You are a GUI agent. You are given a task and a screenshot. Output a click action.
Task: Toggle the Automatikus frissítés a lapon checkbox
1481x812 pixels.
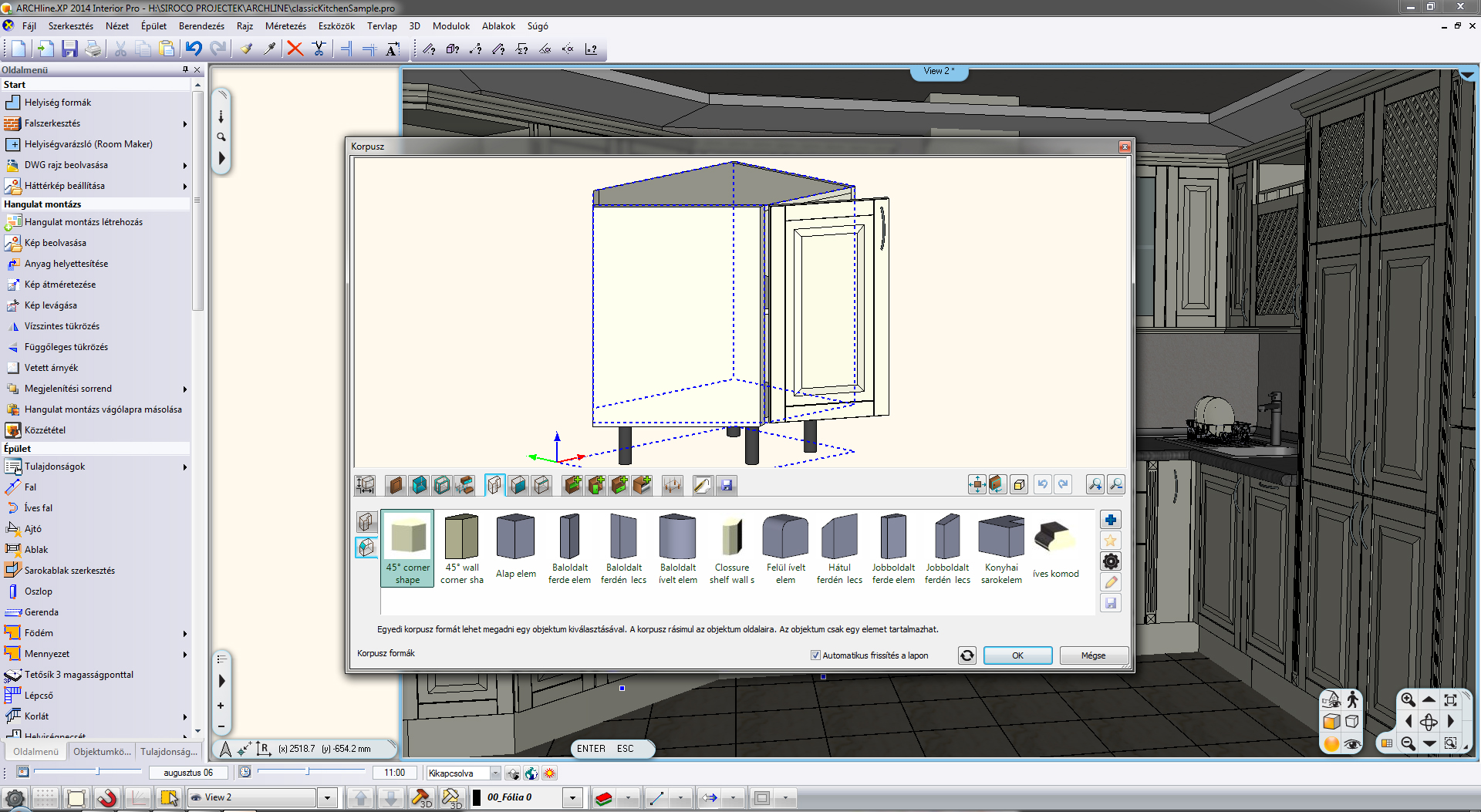coord(815,655)
